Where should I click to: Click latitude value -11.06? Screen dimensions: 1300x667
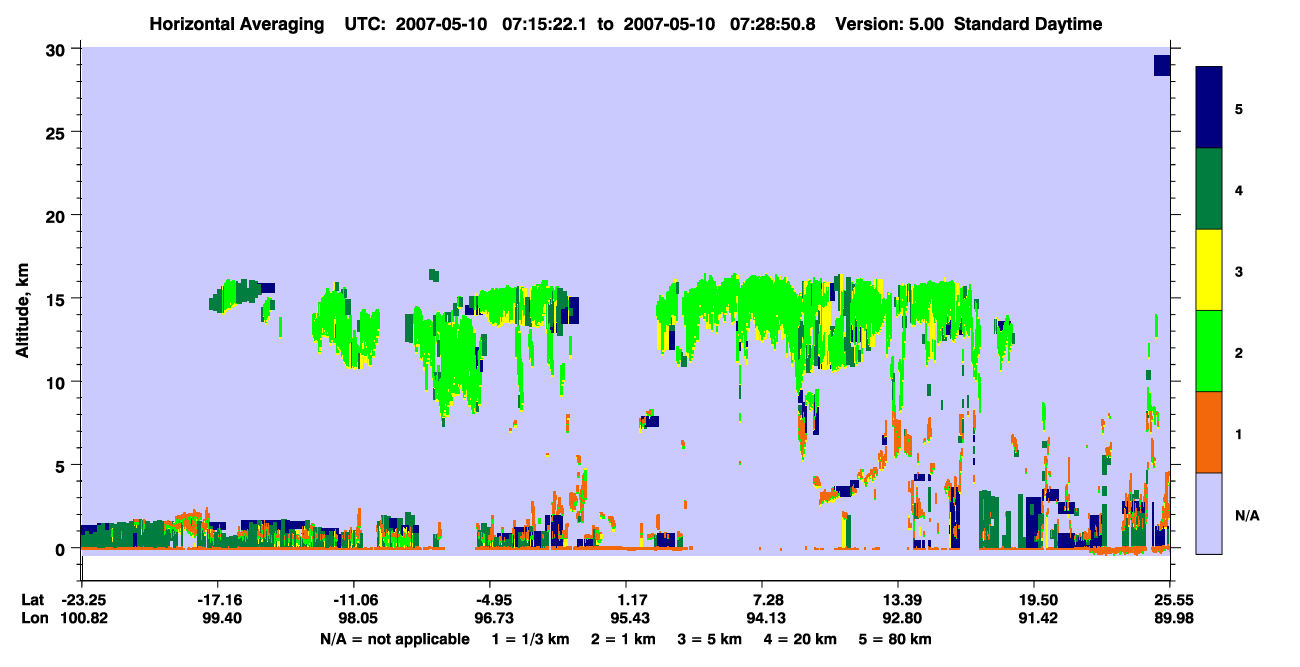pos(354,600)
